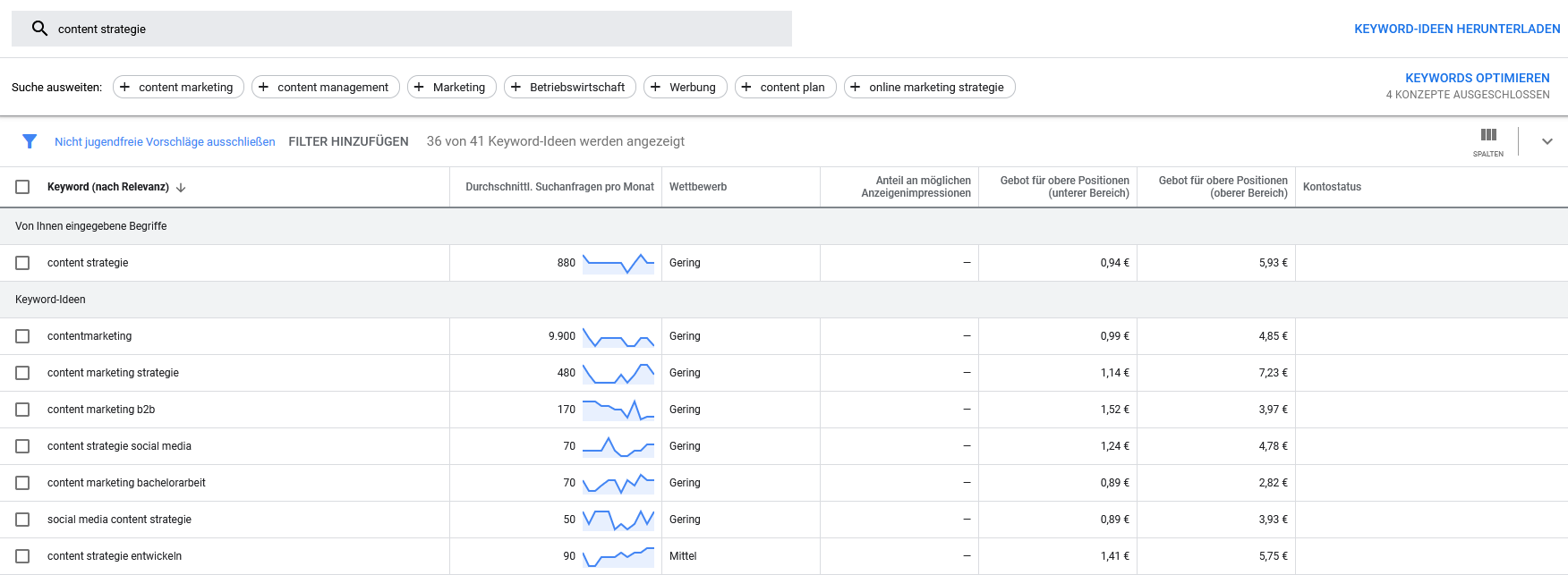Check content strategie social media checkbox
The width and height of the screenshot is (1568, 575).
(22, 446)
